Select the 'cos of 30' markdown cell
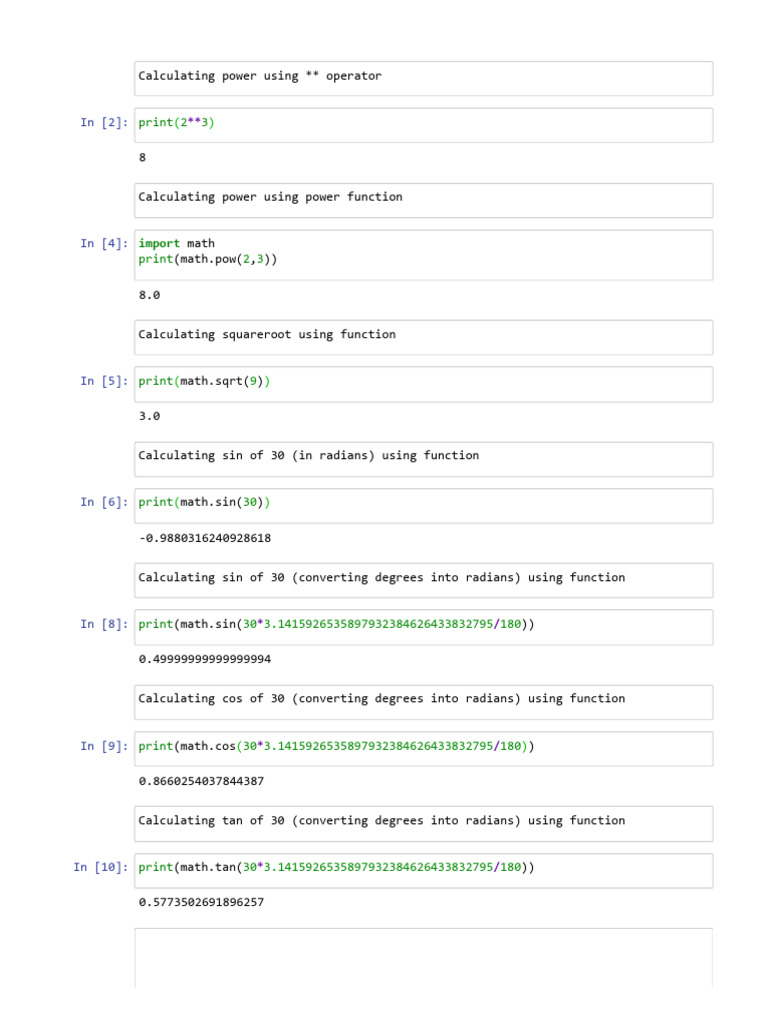The width and height of the screenshot is (768, 1024). click(423, 702)
